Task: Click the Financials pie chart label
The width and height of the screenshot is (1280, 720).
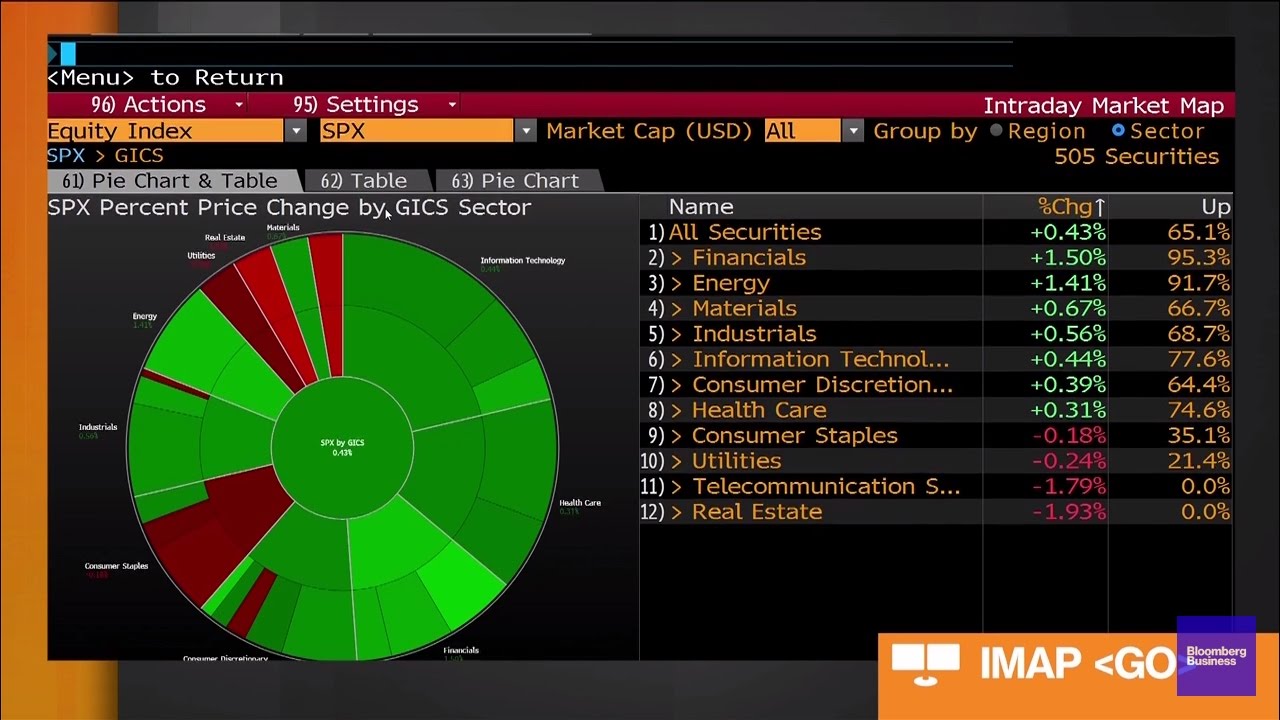Action: [461, 650]
